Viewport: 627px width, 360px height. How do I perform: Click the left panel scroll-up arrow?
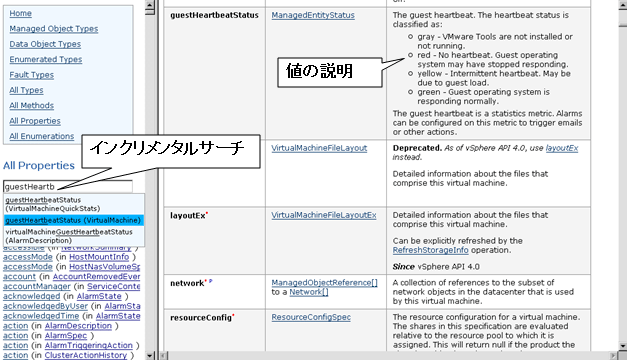(x=150, y=5)
